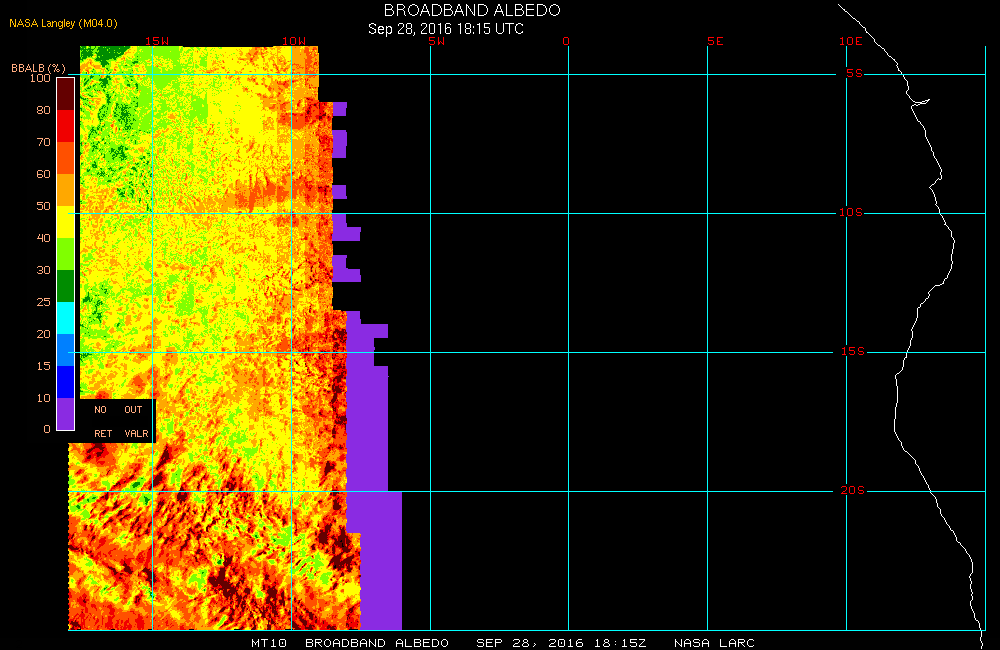Screen dimensions: 1000x650
Task: Click the legend scale value 10
Action: pyautogui.click(x=43, y=397)
